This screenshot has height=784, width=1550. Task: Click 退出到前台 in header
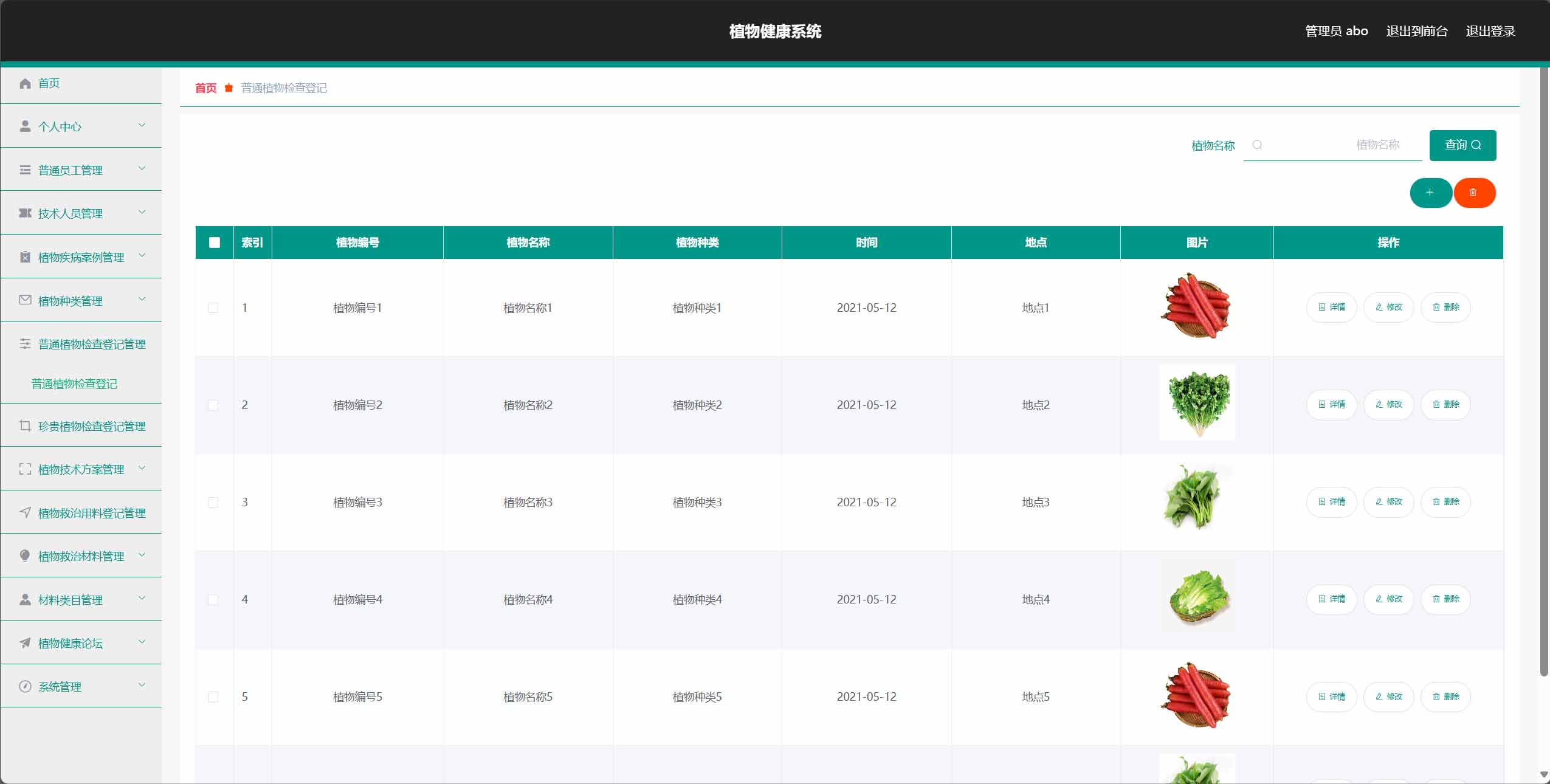click(x=1417, y=31)
